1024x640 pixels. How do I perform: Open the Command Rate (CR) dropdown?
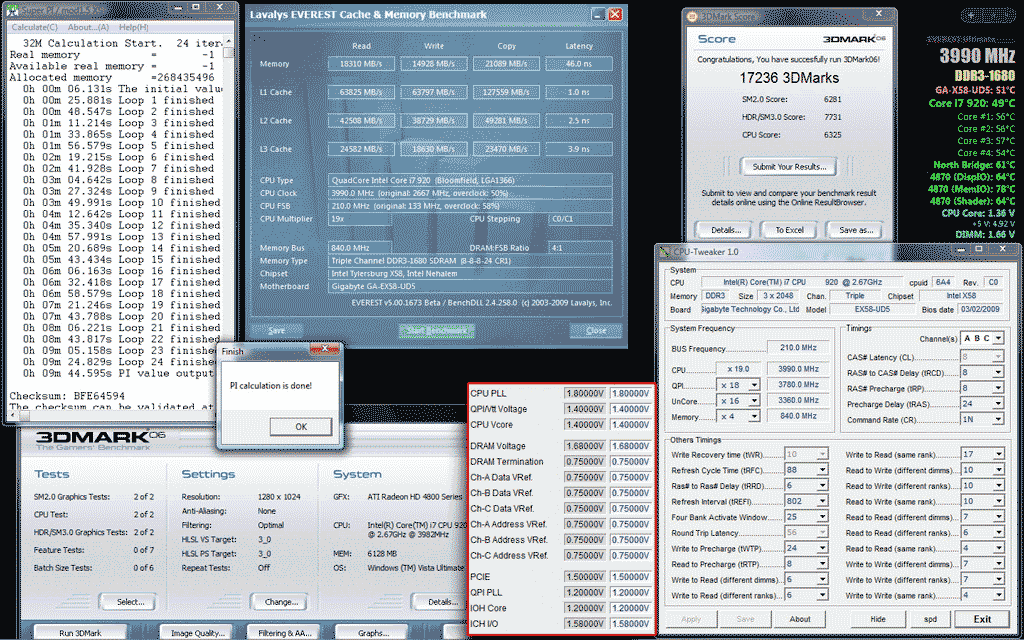(x=982, y=420)
